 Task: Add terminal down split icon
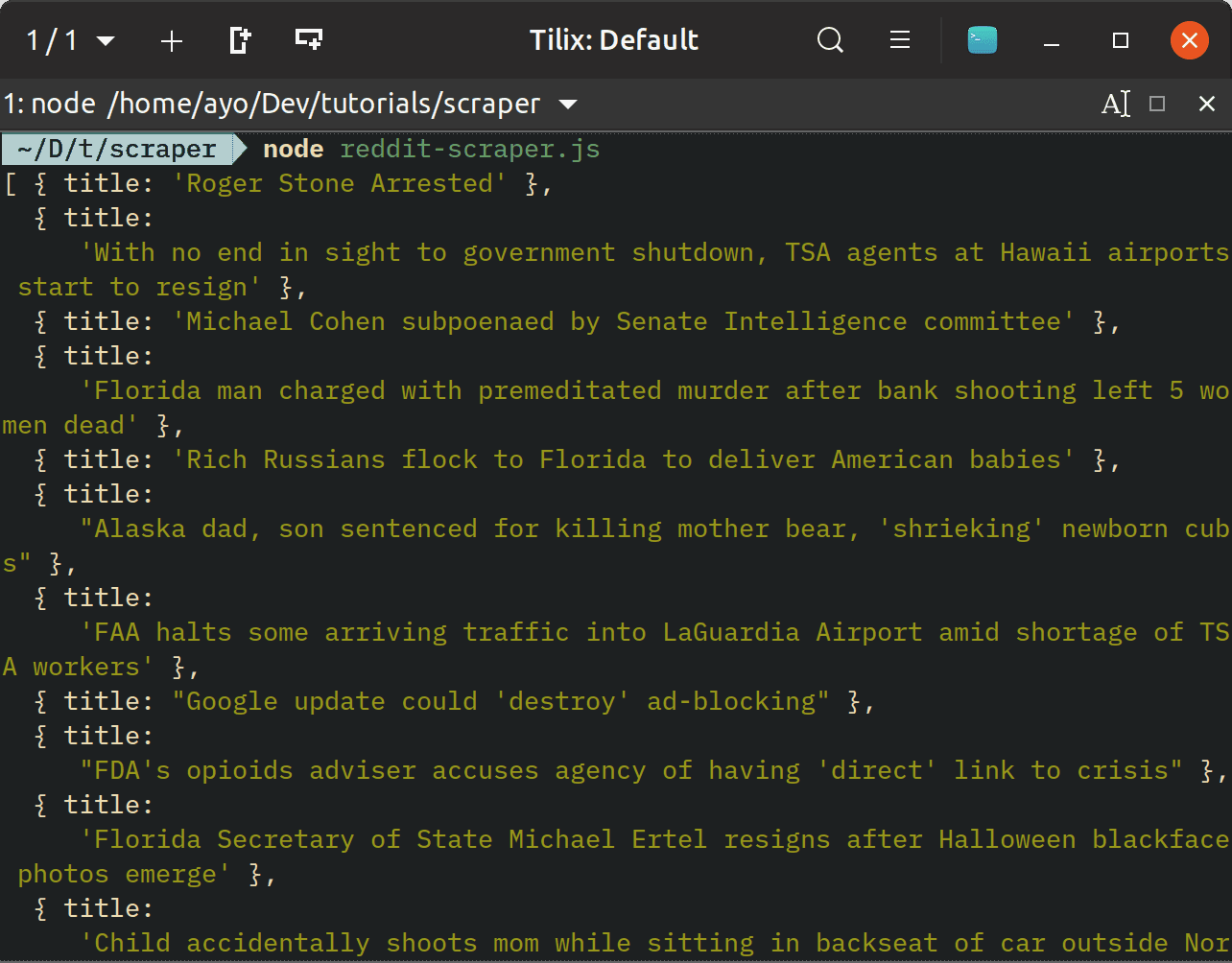point(308,40)
